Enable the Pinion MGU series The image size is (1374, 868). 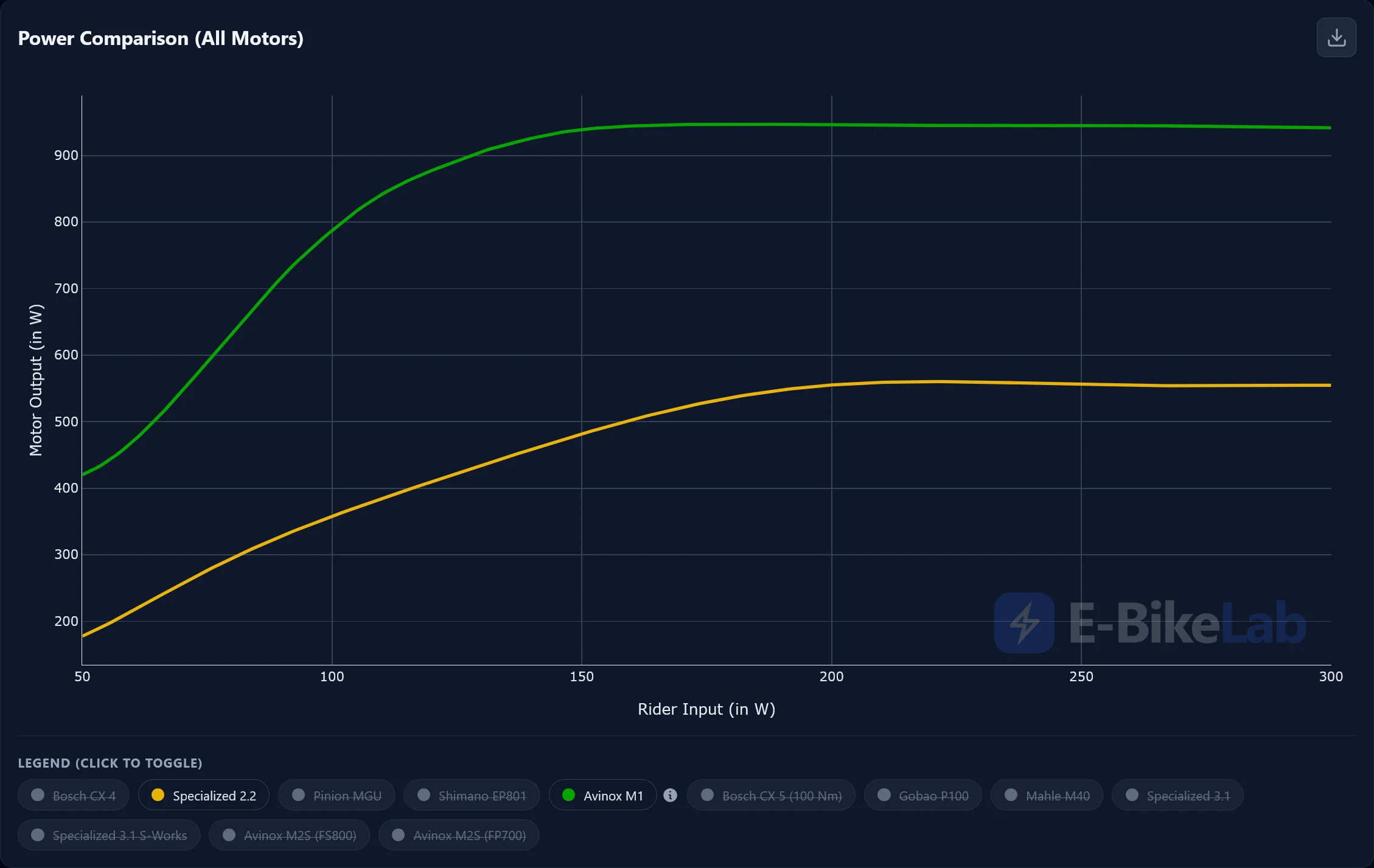(x=337, y=795)
